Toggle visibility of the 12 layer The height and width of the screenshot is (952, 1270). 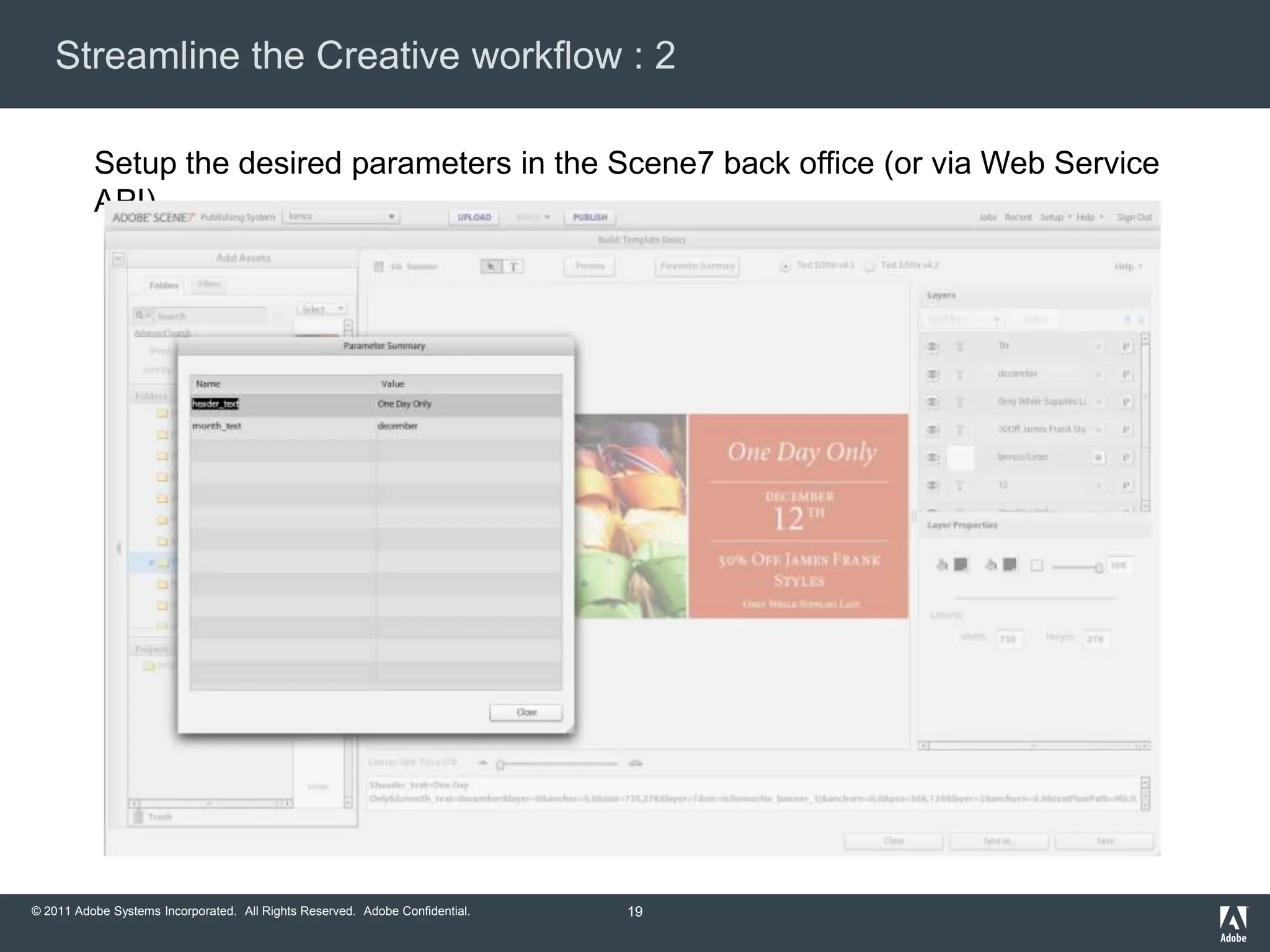click(932, 485)
